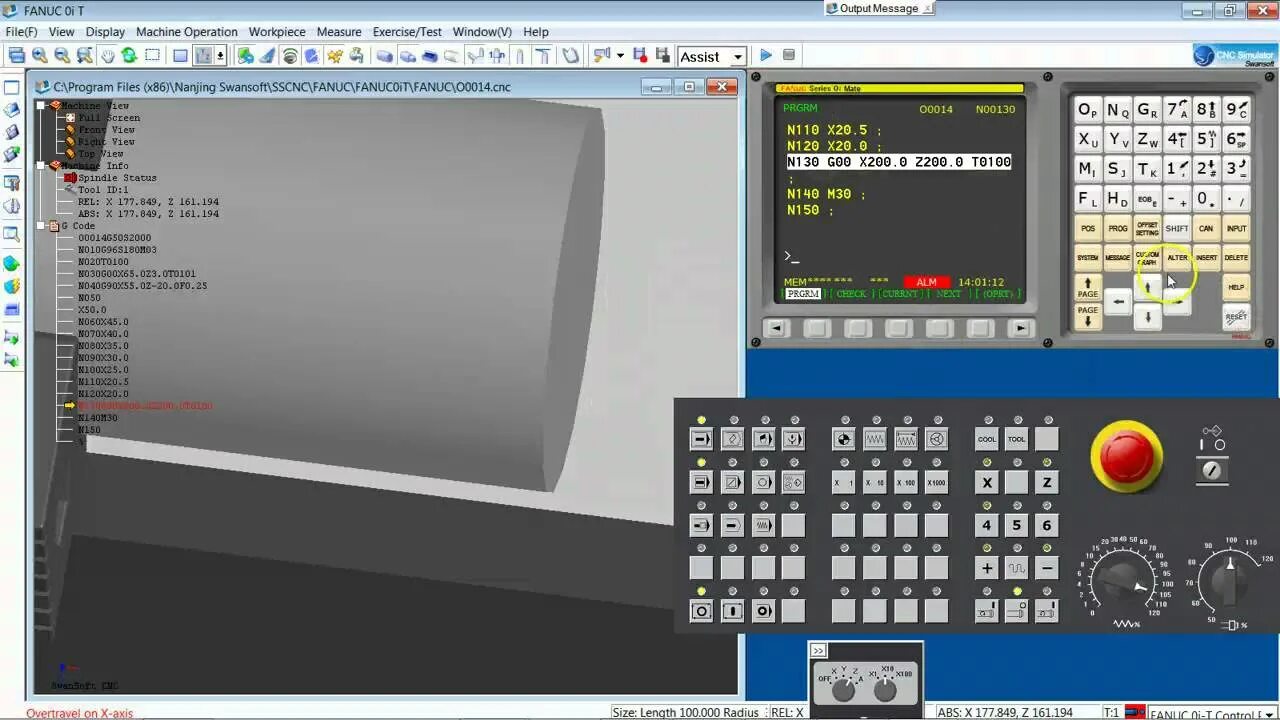Click the zoom in magnifier toolbar icon
Viewport: 1280px width, 720px height.
(x=39, y=56)
